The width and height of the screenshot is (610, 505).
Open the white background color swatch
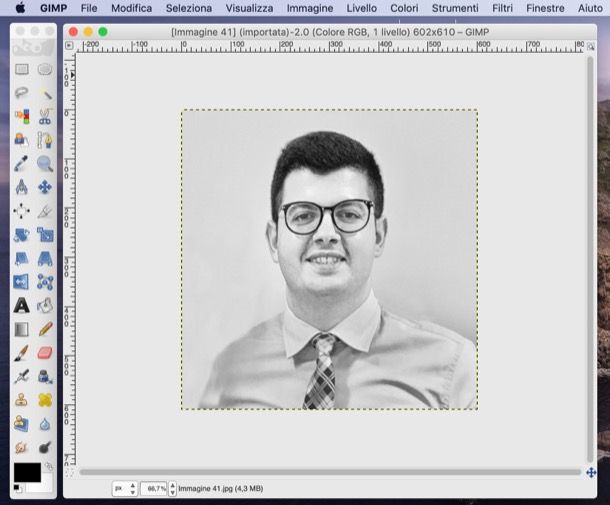click(x=46, y=484)
